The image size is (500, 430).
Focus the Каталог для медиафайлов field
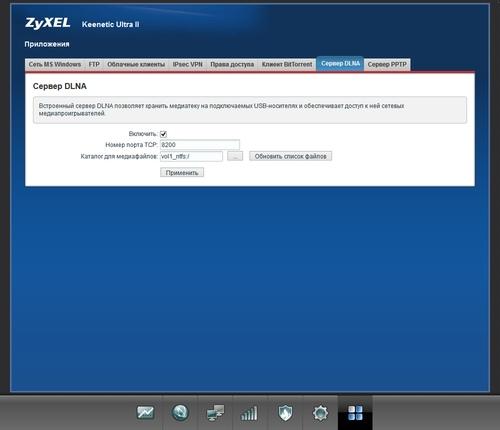point(191,156)
